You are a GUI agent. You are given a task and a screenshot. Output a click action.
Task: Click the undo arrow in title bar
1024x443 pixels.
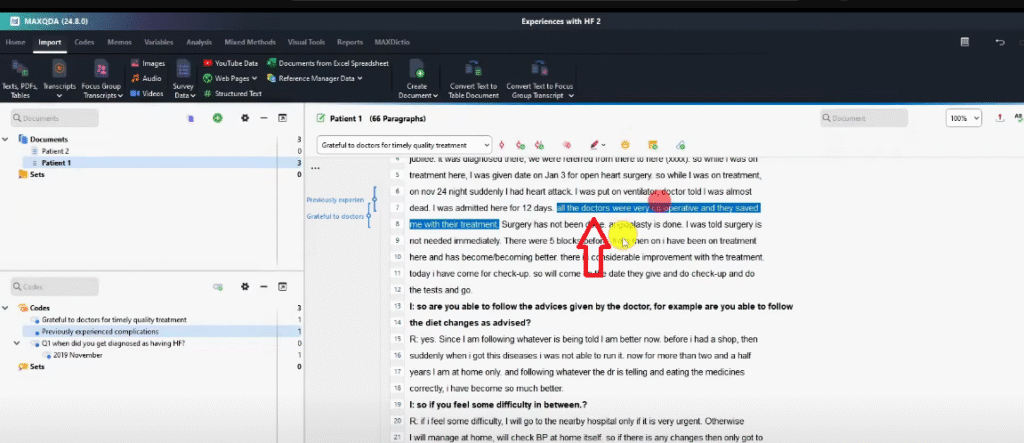click(x=1000, y=42)
